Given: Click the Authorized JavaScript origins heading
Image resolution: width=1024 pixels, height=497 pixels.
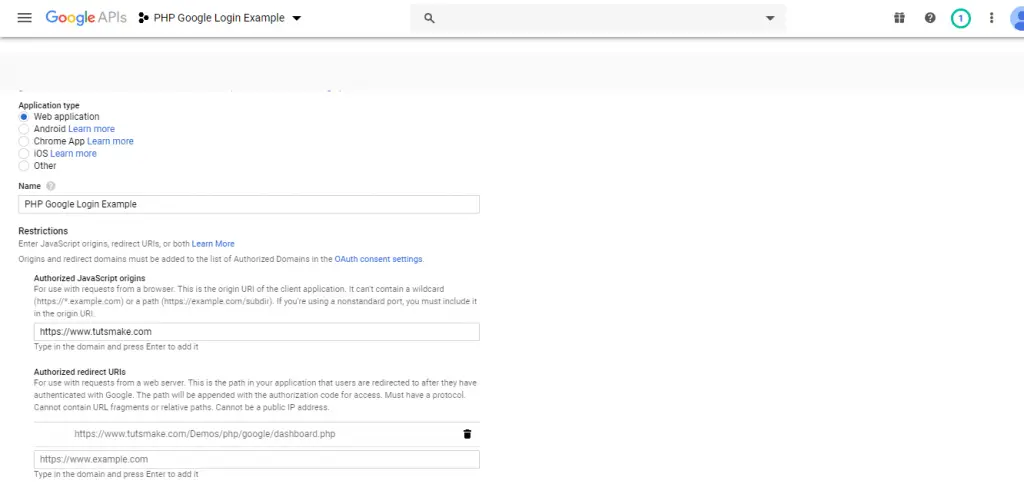Looking at the screenshot, I should pyautogui.click(x=89, y=278).
